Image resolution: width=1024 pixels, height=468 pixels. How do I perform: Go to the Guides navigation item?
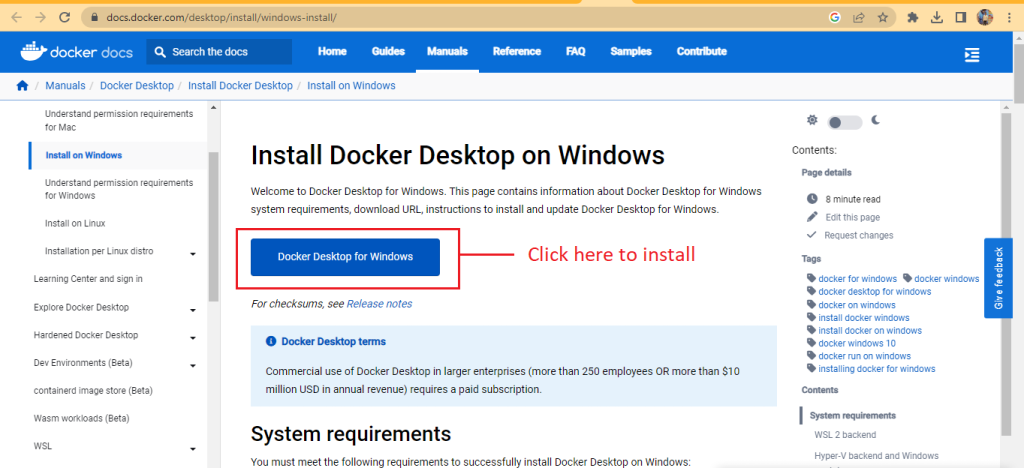coord(388,52)
